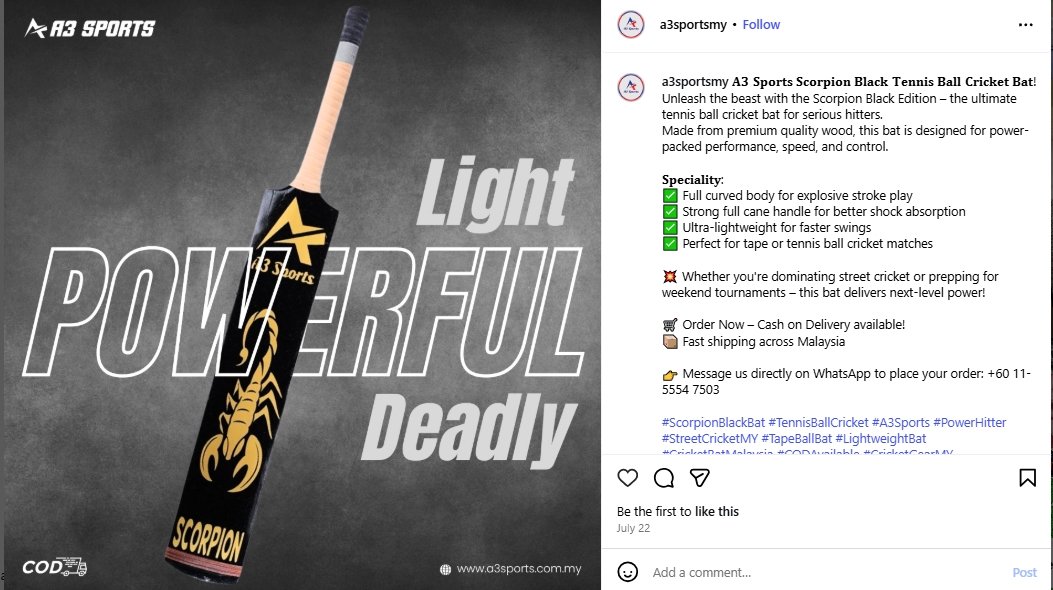Follow the a3sportsmy account

(761, 24)
